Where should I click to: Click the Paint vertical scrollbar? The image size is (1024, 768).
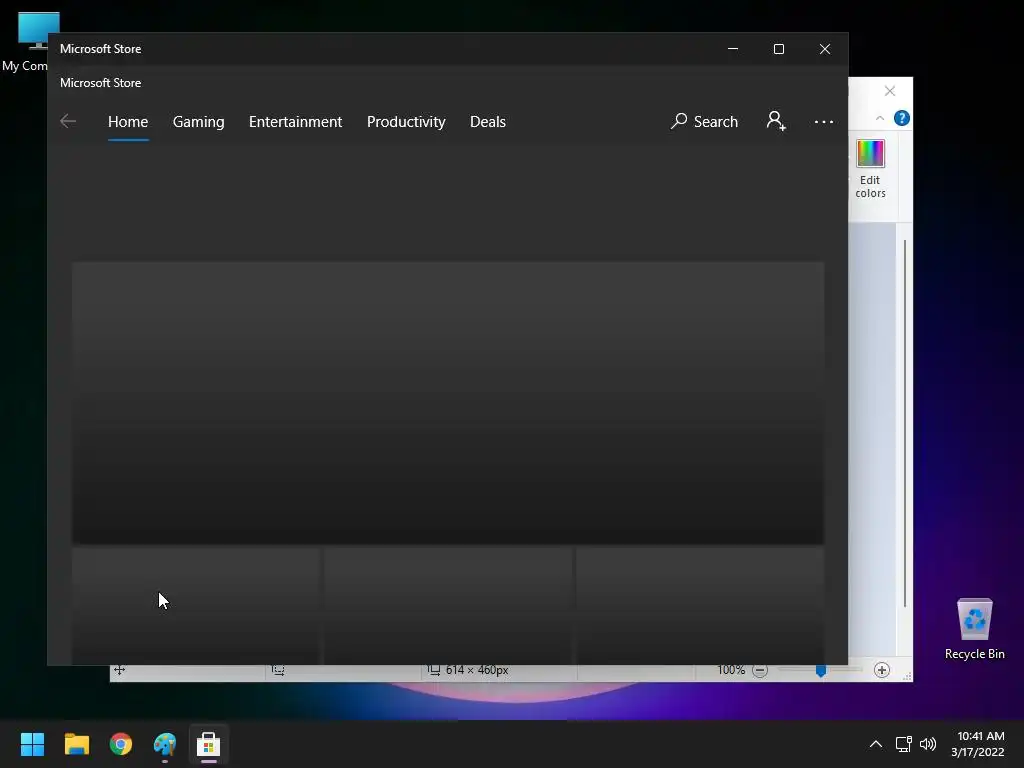click(x=904, y=423)
